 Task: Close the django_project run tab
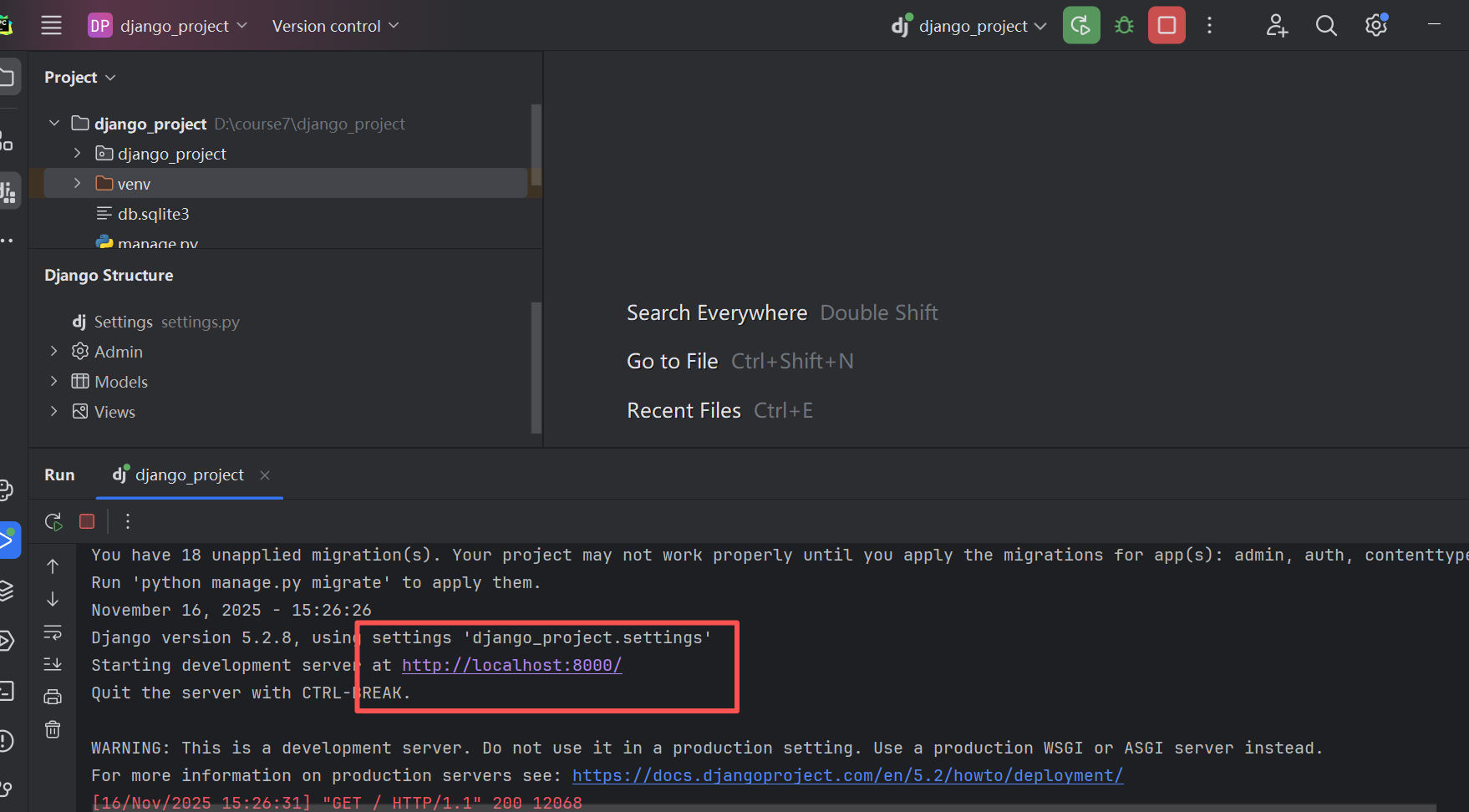[x=265, y=475]
